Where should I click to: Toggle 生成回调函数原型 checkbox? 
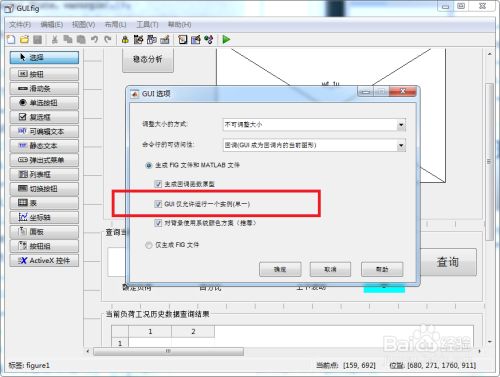[x=158, y=184]
